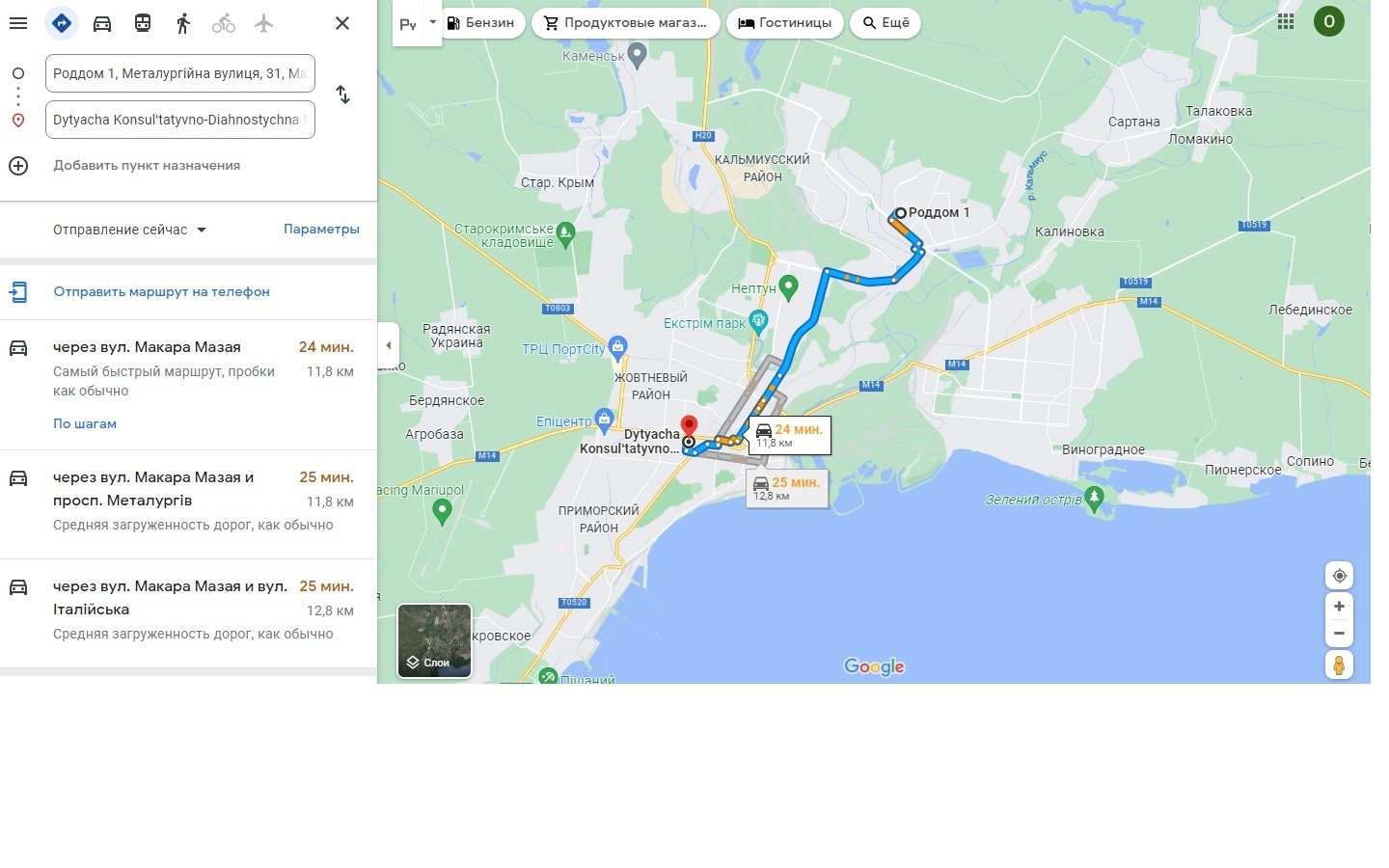Expand the 'Отправление сейчас' departure dropdown
Image resolution: width=1389 pixels, height=868 pixels.
coord(130,230)
